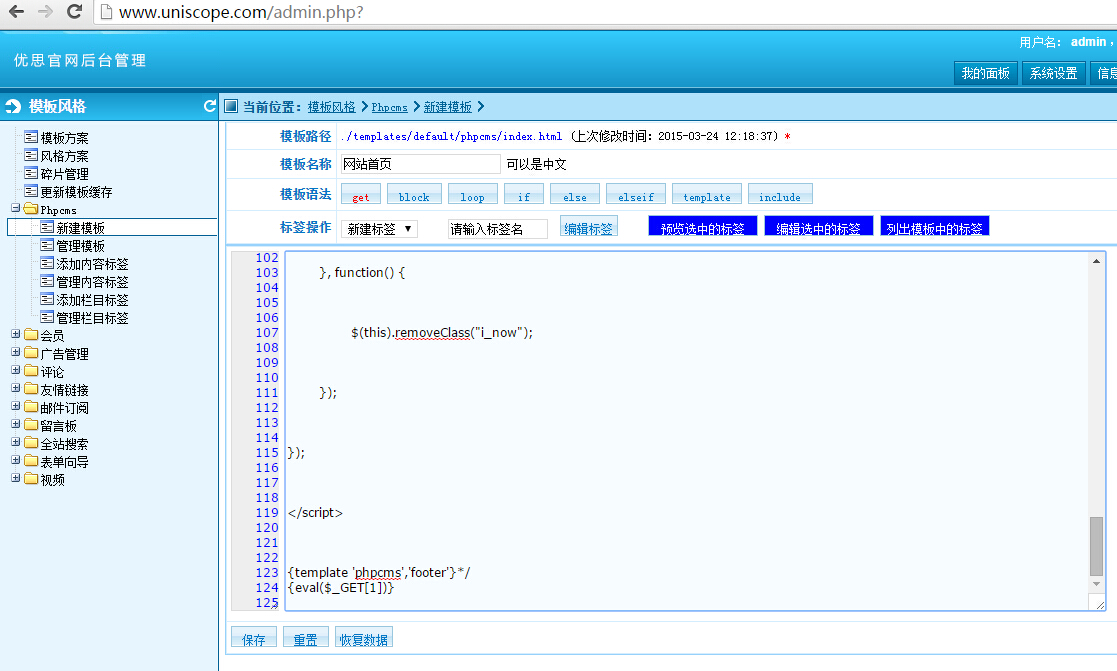Click the Phpcms open folder icon
This screenshot has width=1117, height=671.
coord(31,209)
